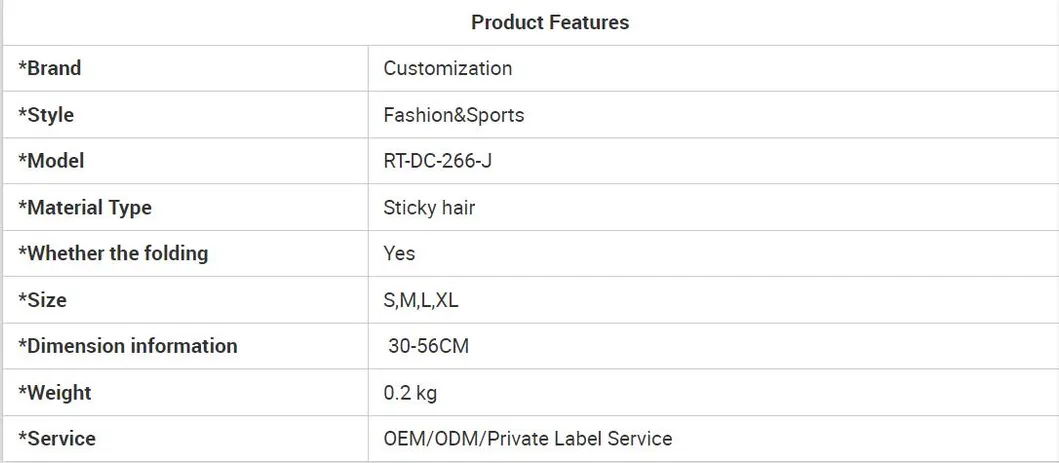This screenshot has width=1059, height=463.
Task: Click the 30-56CM dimension value
Action: [428, 347]
